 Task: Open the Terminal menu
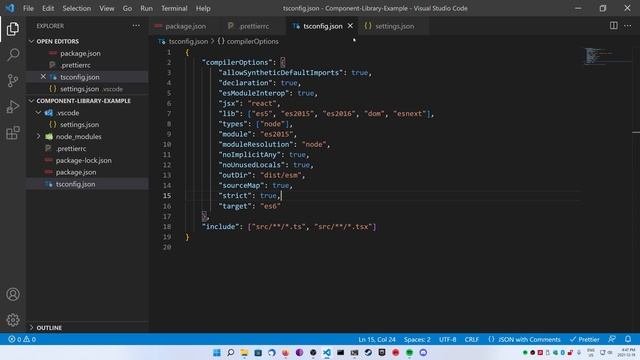tap(174, 8)
